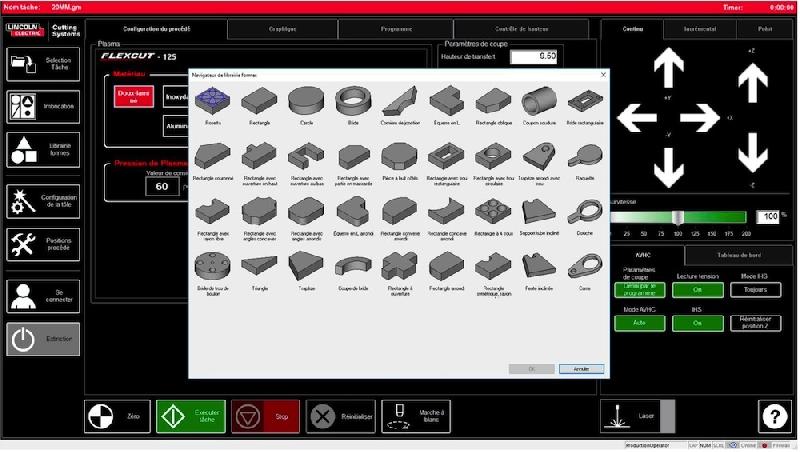Click the Hauteur de transfert input field
This screenshot has height=452, width=800.
[x=533, y=56]
